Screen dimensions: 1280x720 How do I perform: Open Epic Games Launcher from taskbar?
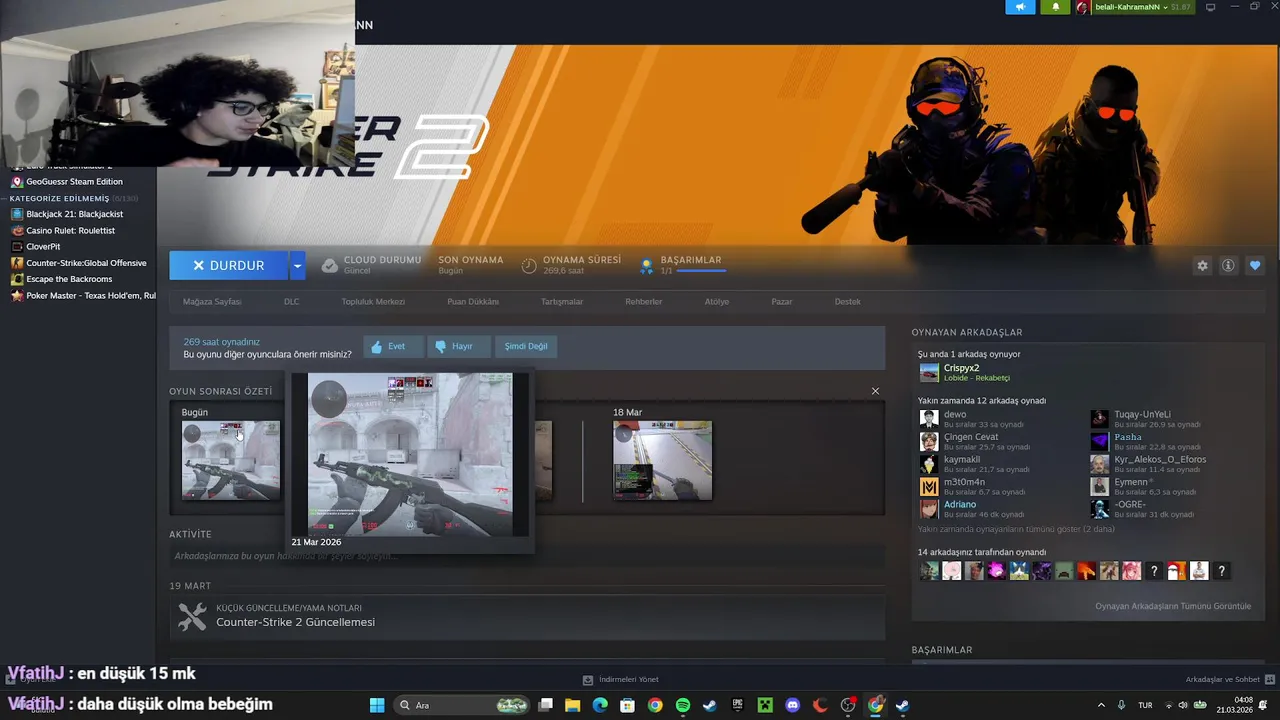738,705
